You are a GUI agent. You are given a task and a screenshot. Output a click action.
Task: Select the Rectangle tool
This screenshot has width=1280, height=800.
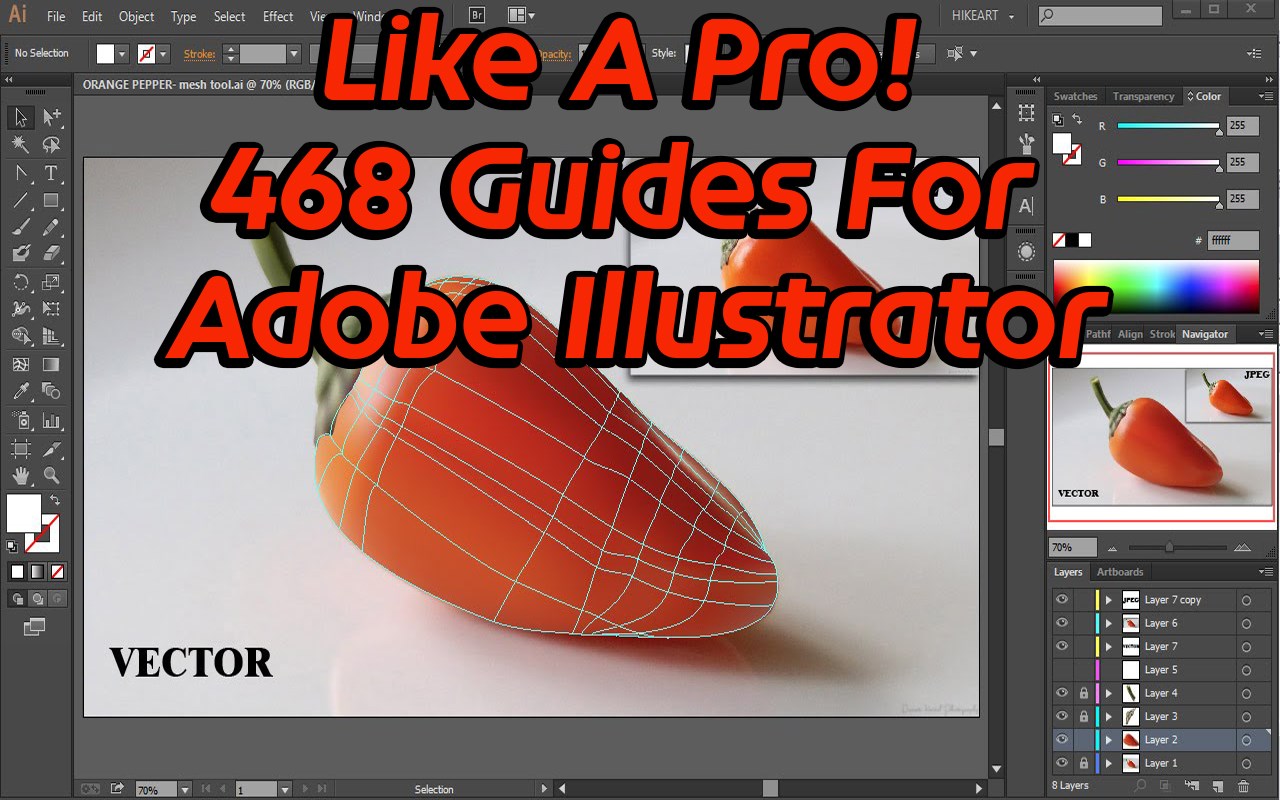coord(51,200)
